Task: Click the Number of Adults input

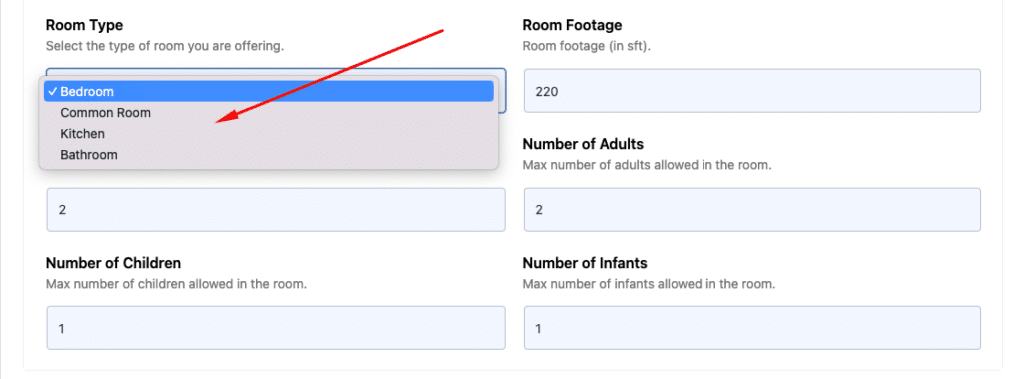Action: [x=752, y=209]
